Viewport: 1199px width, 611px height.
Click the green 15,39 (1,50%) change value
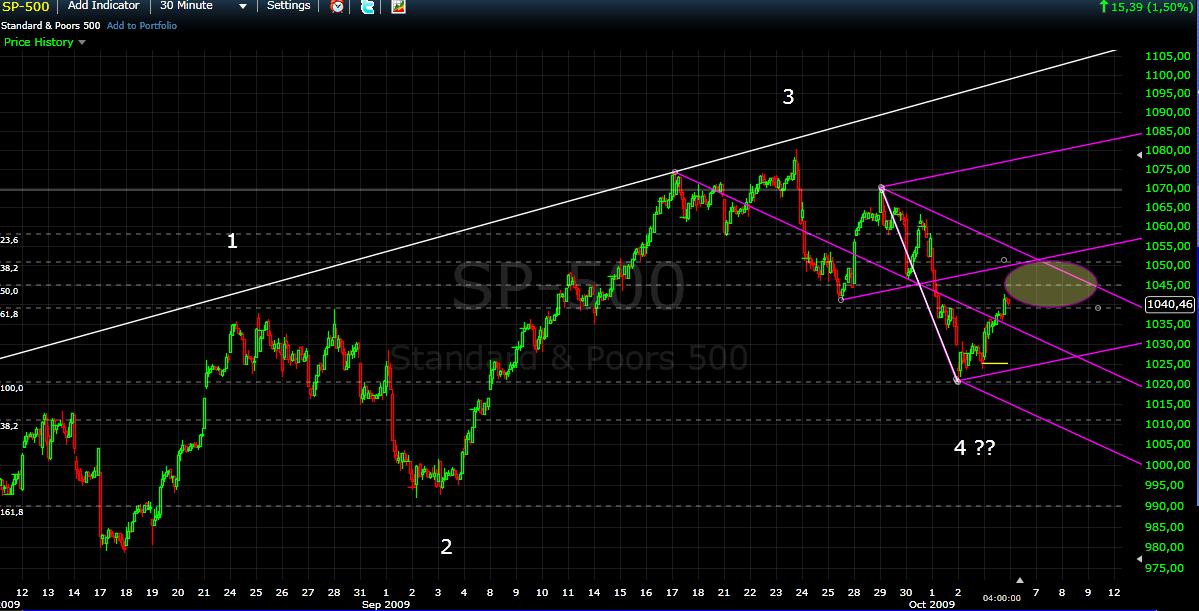(x=1145, y=7)
